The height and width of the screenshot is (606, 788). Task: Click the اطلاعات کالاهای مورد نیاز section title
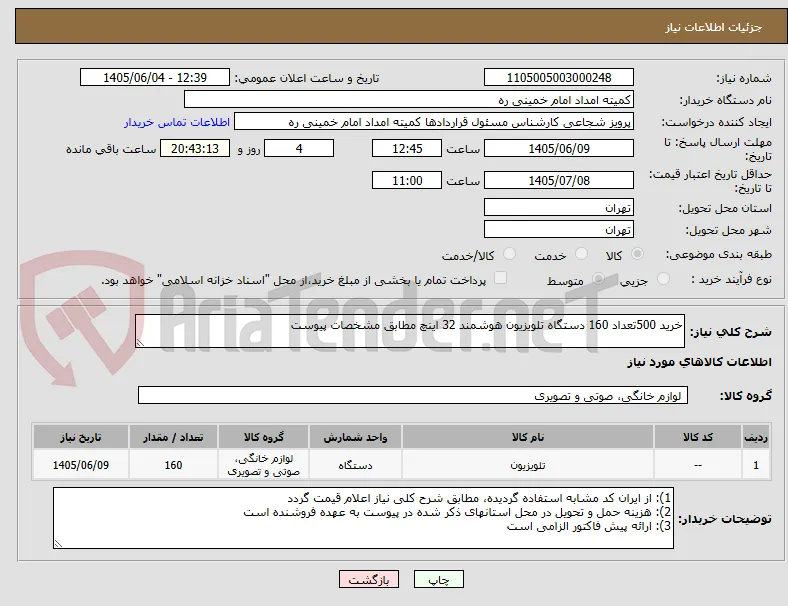(x=699, y=362)
